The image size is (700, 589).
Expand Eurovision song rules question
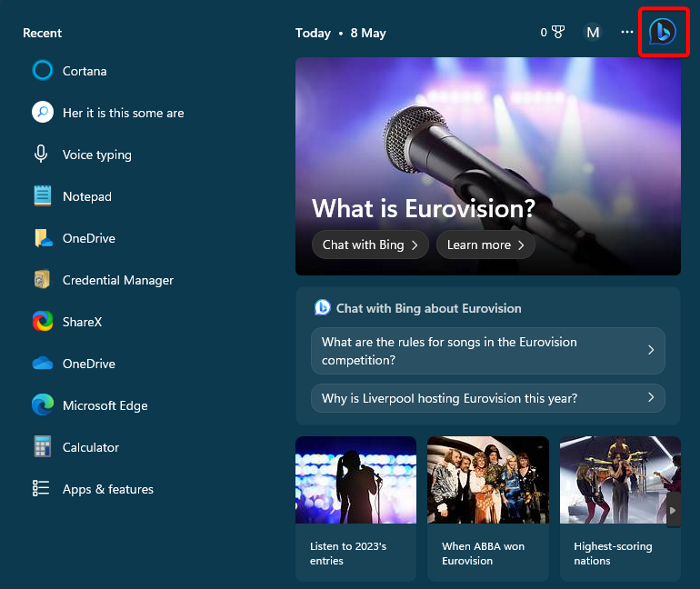tap(488, 351)
